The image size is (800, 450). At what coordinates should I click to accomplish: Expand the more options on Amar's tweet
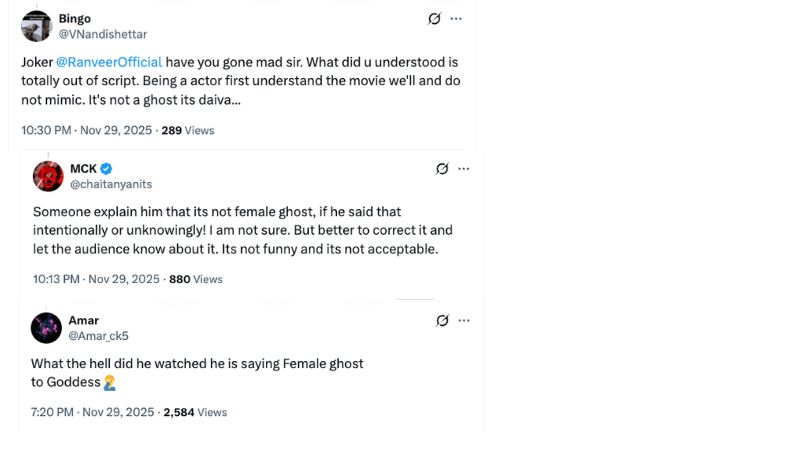464,320
